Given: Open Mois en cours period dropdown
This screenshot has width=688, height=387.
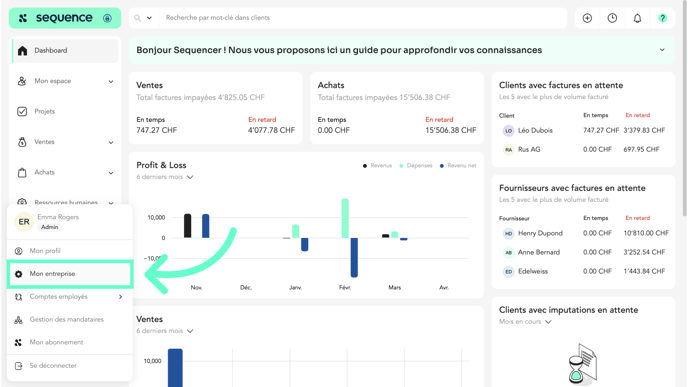Looking at the screenshot, I should pyautogui.click(x=525, y=322).
